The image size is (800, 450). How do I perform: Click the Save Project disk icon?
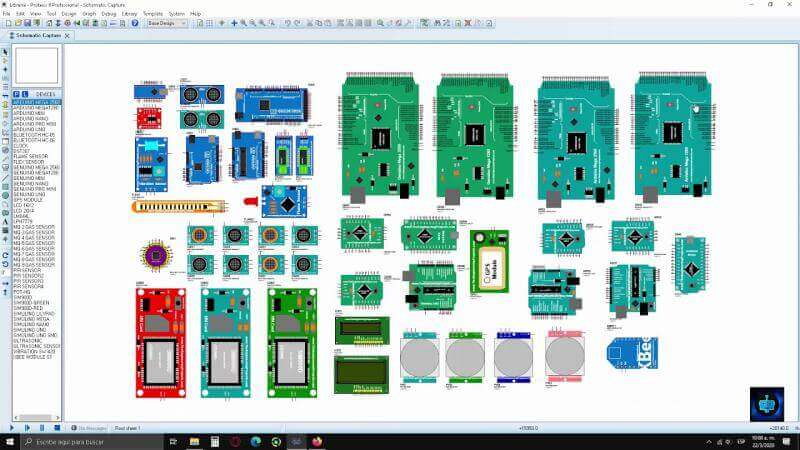pyautogui.click(x=27, y=23)
